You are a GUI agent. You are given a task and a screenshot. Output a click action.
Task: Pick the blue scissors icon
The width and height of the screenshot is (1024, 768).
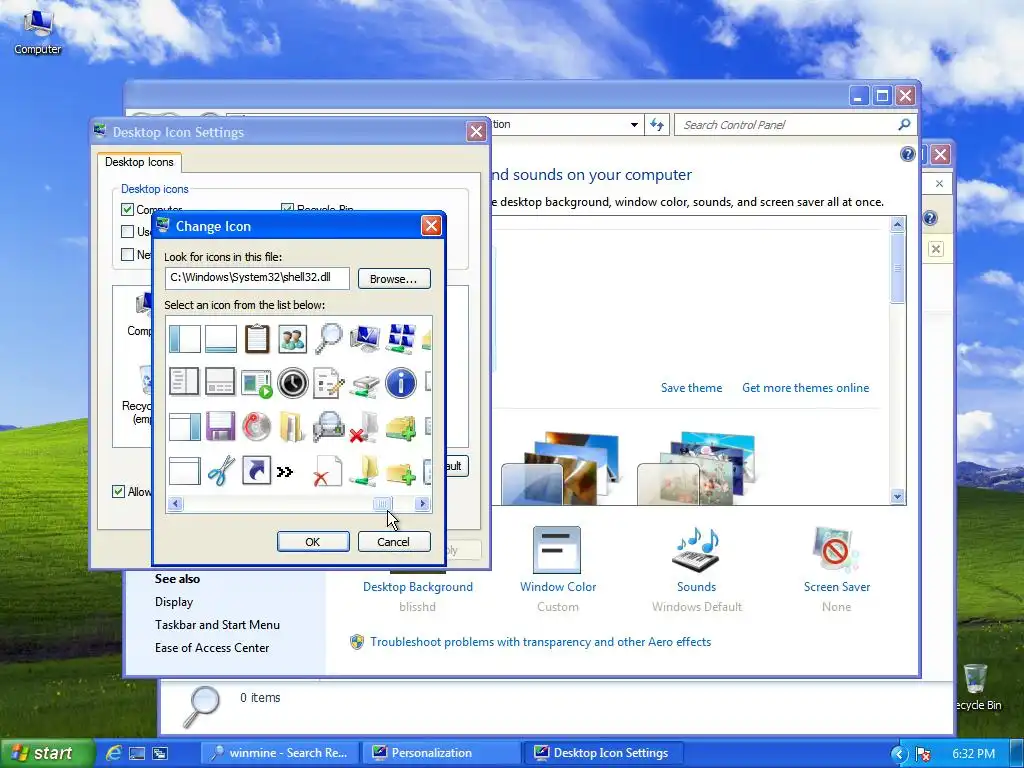click(x=221, y=470)
